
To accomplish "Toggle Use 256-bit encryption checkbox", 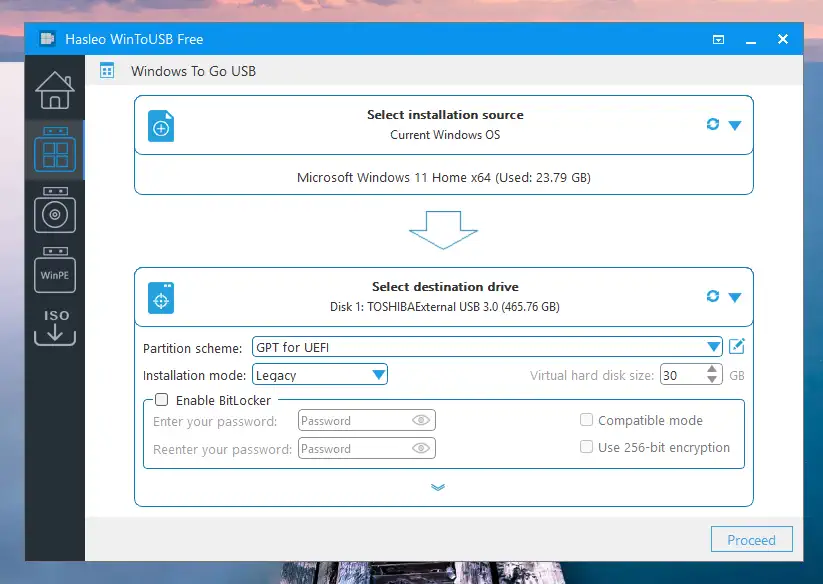I will coord(586,447).
